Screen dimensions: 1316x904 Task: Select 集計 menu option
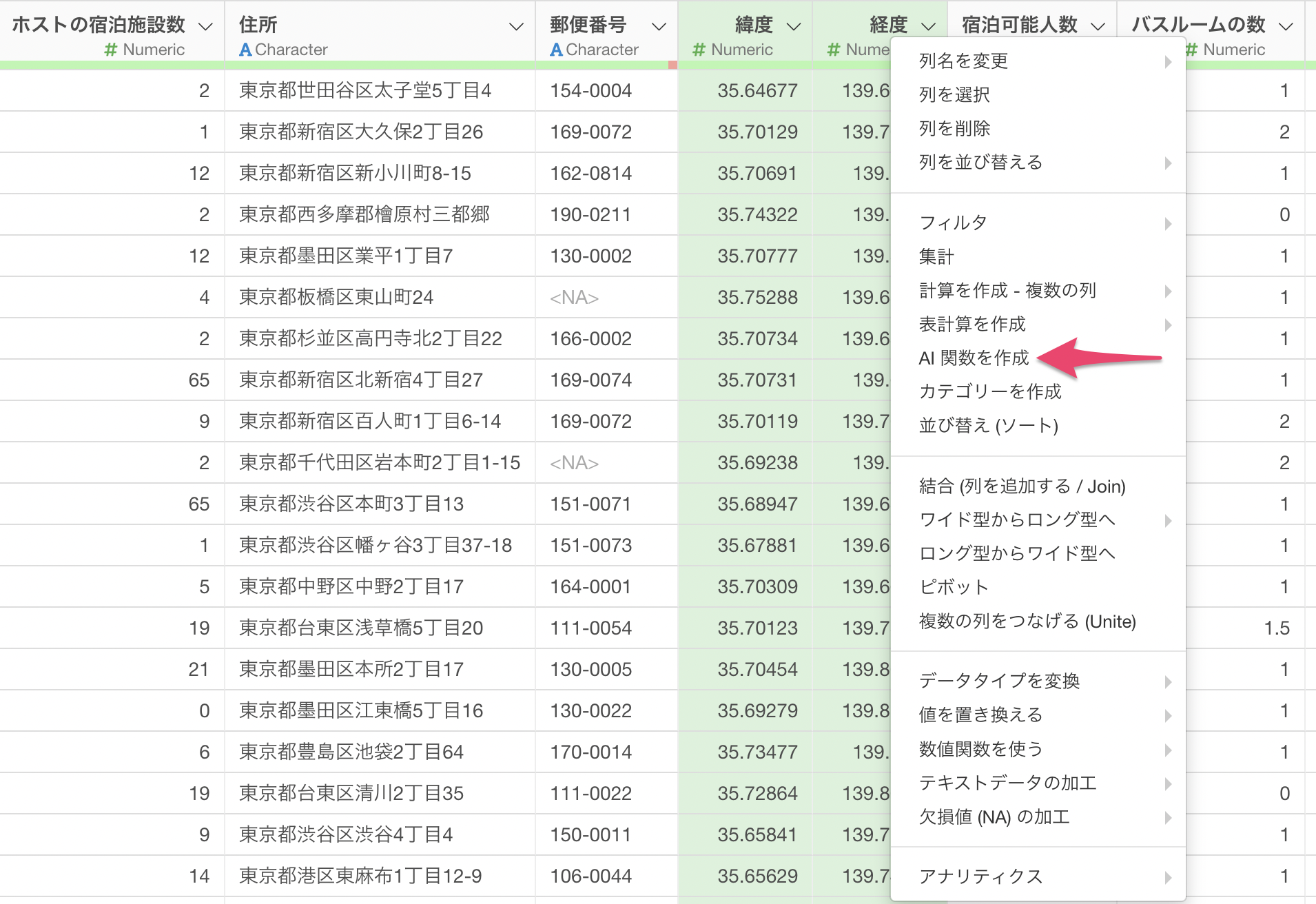click(936, 256)
